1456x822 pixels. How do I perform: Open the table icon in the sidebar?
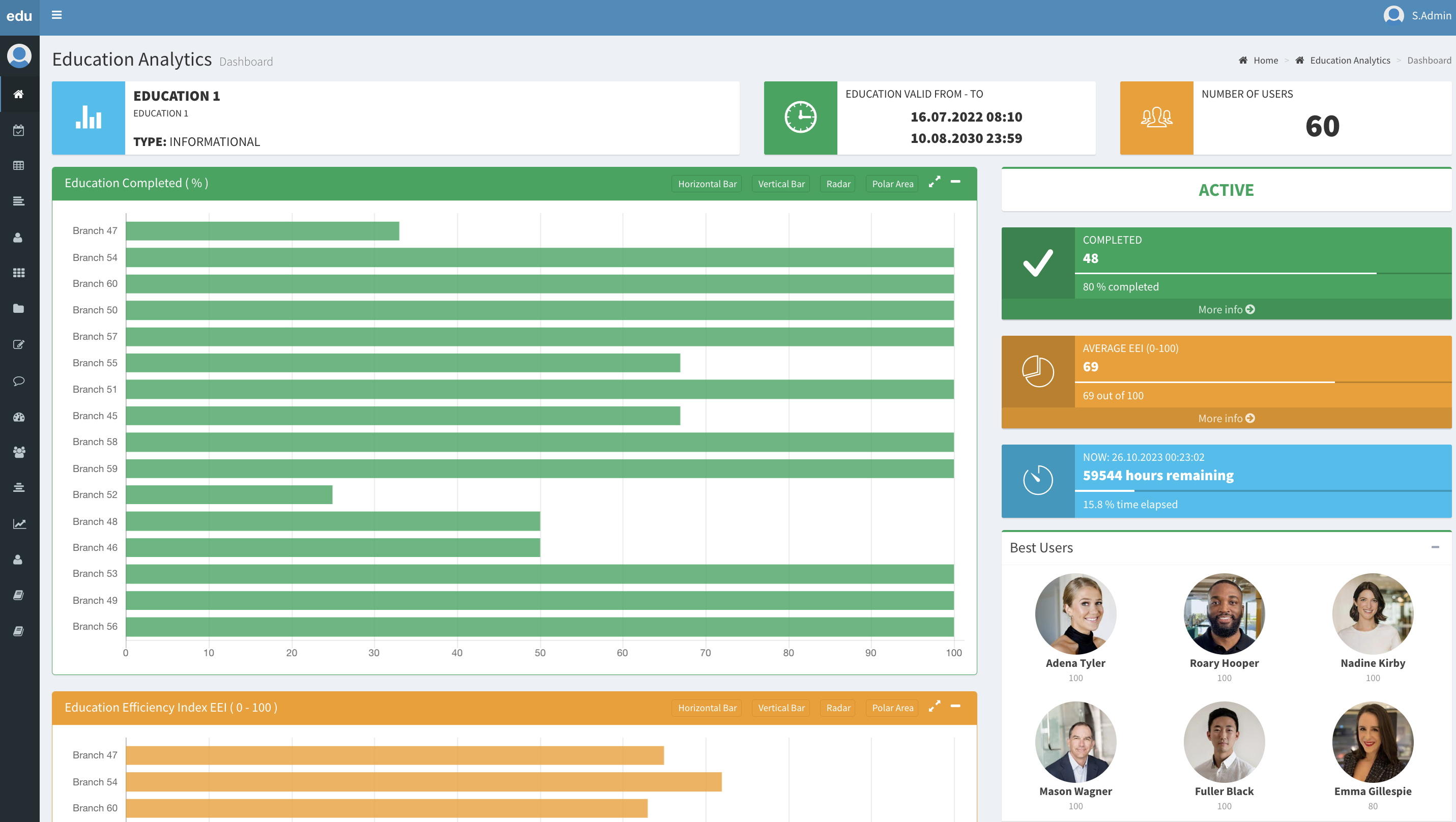(19, 165)
